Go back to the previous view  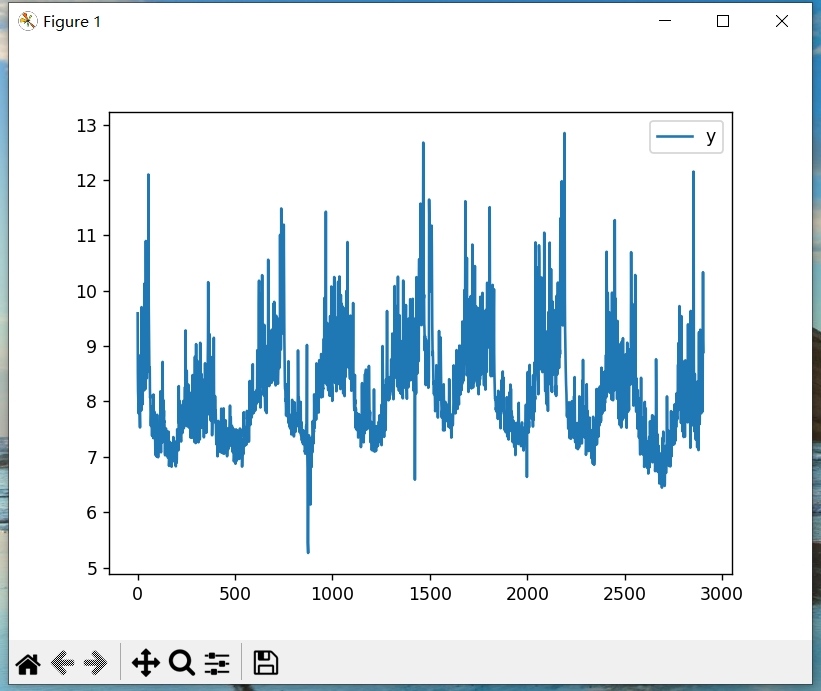pyautogui.click(x=62, y=662)
